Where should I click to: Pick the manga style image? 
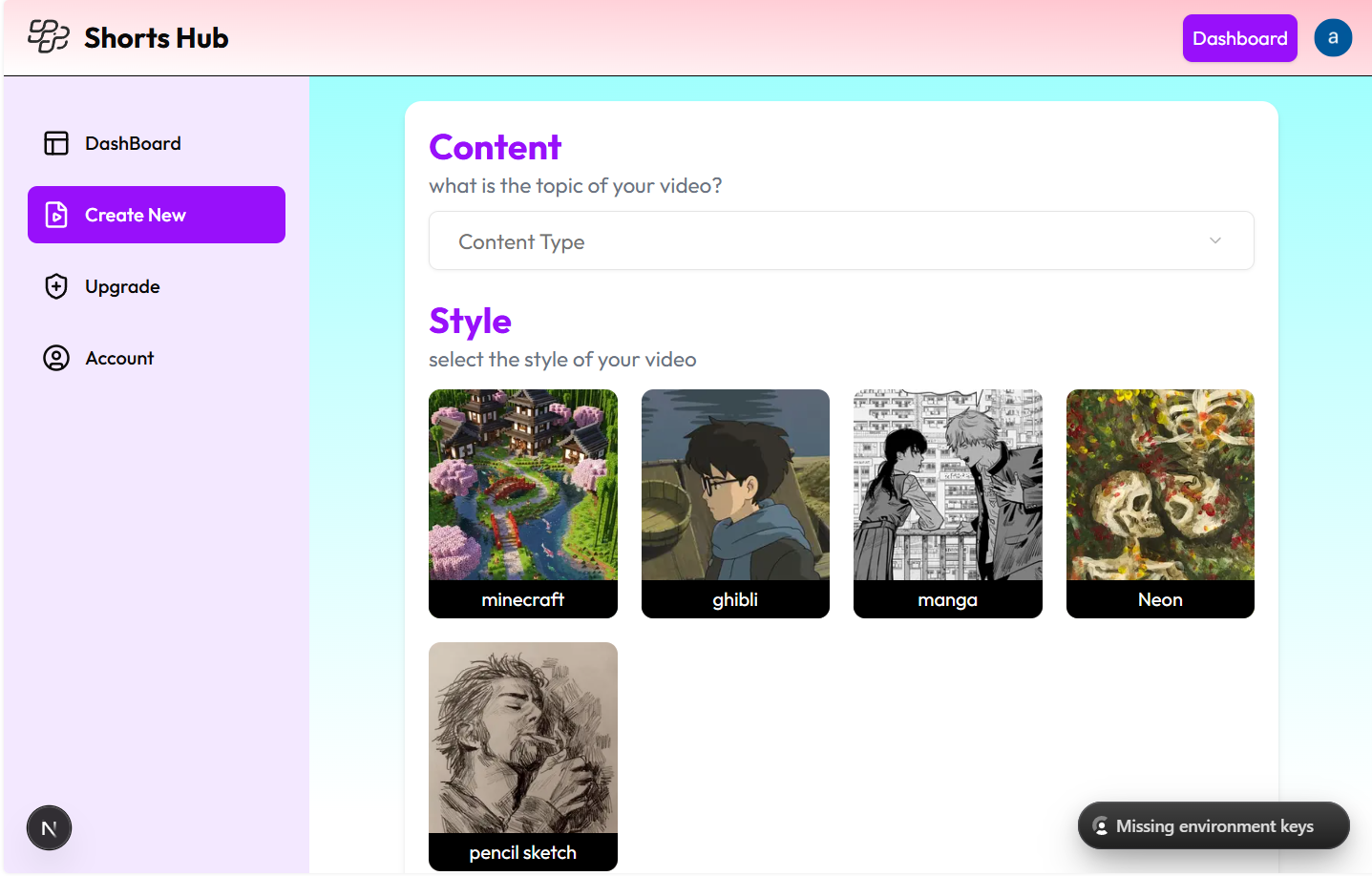pyautogui.click(x=947, y=503)
